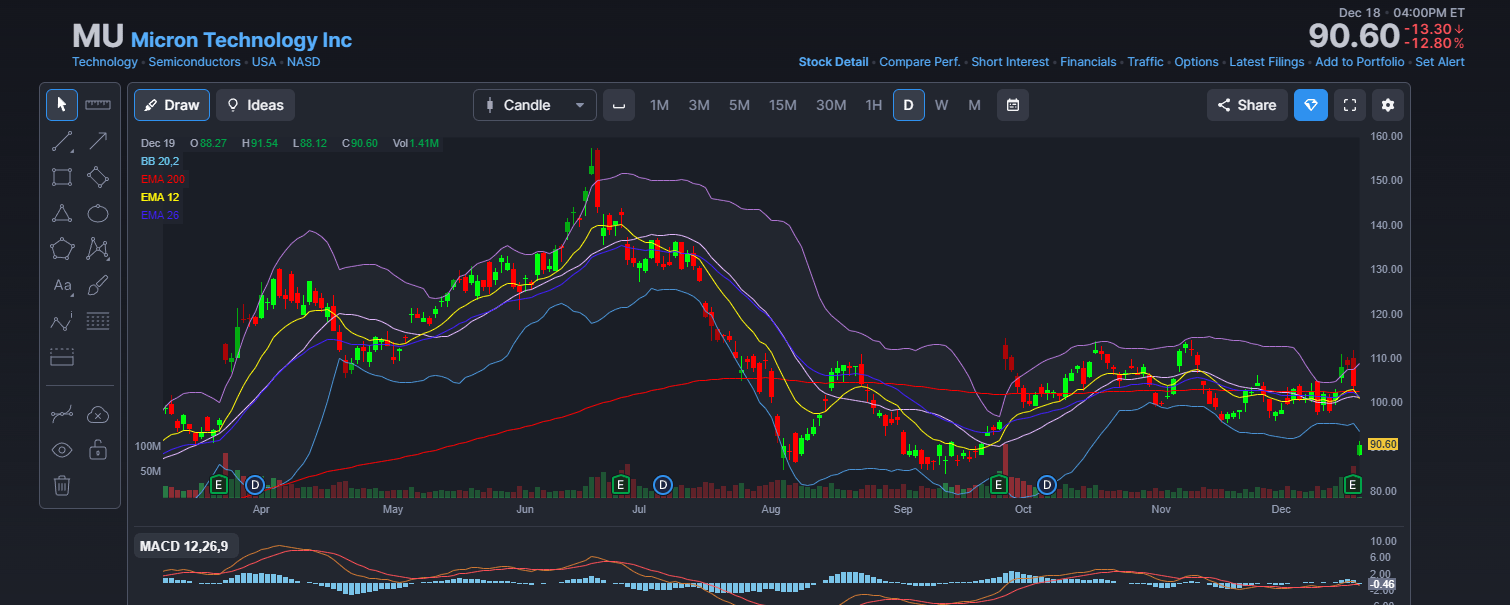
Task: Select the arrow drawing tool
Action: [98, 141]
